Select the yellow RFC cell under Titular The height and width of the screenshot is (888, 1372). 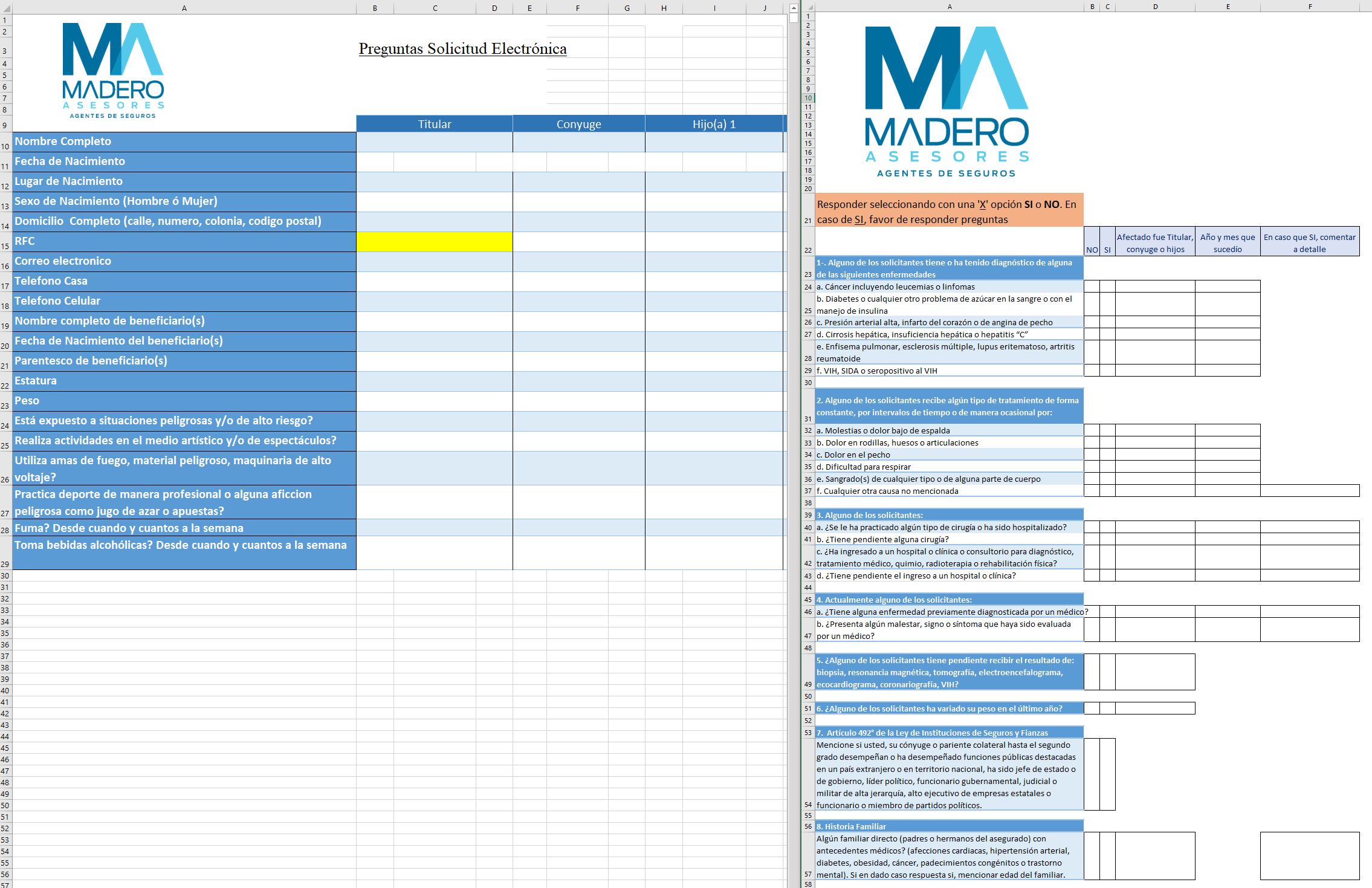coord(435,242)
